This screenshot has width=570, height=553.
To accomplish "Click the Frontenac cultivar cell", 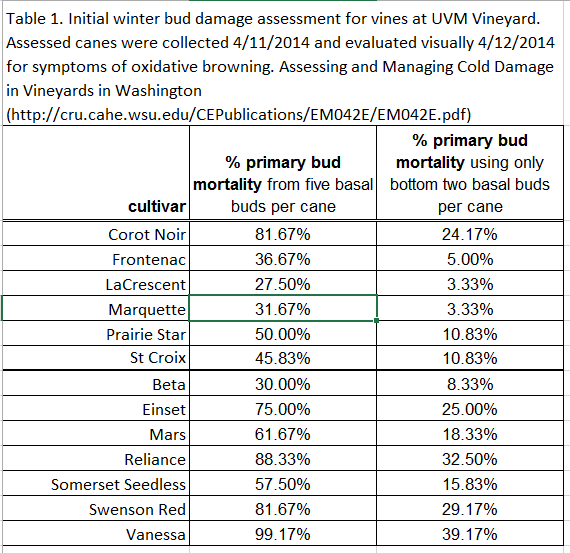I will [96, 259].
